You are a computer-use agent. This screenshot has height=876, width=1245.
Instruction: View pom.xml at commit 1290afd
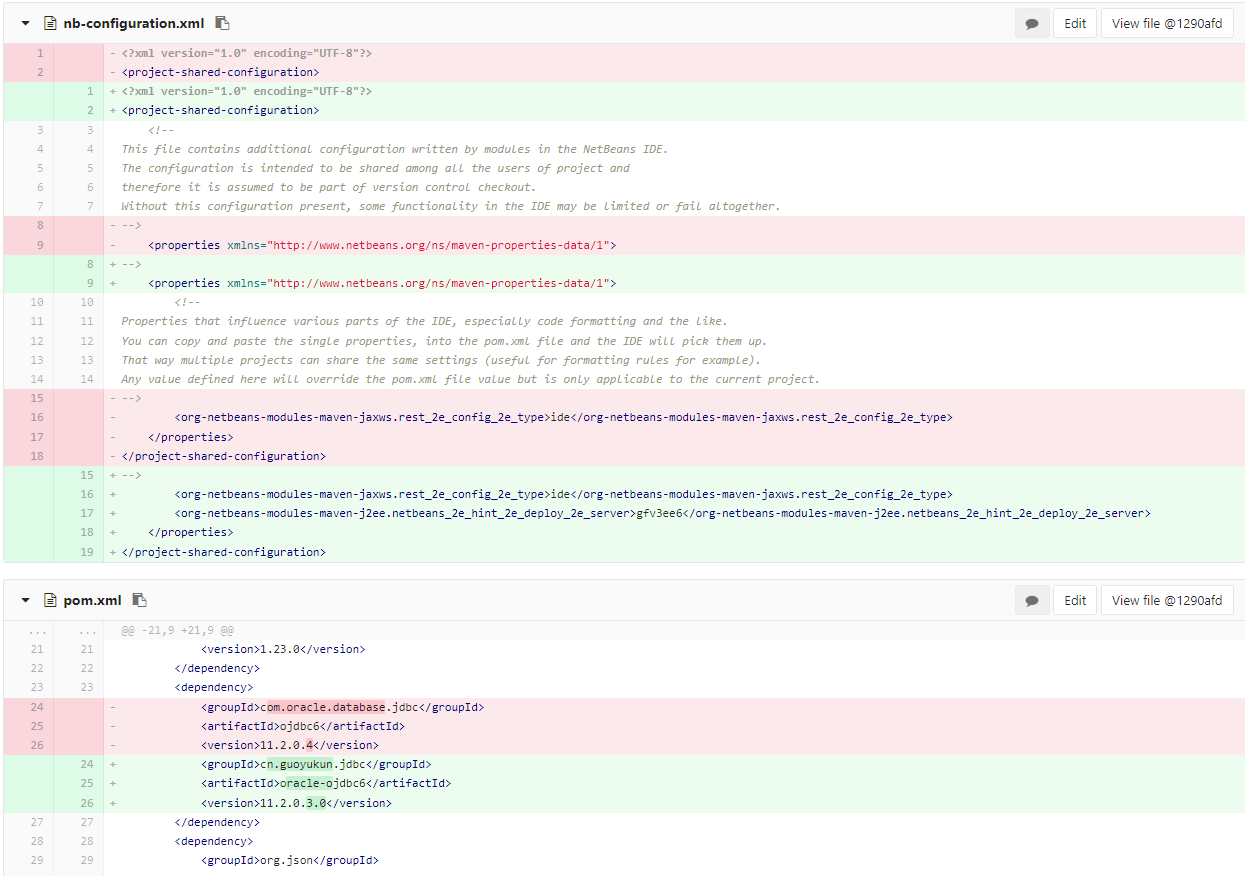coord(1166,600)
